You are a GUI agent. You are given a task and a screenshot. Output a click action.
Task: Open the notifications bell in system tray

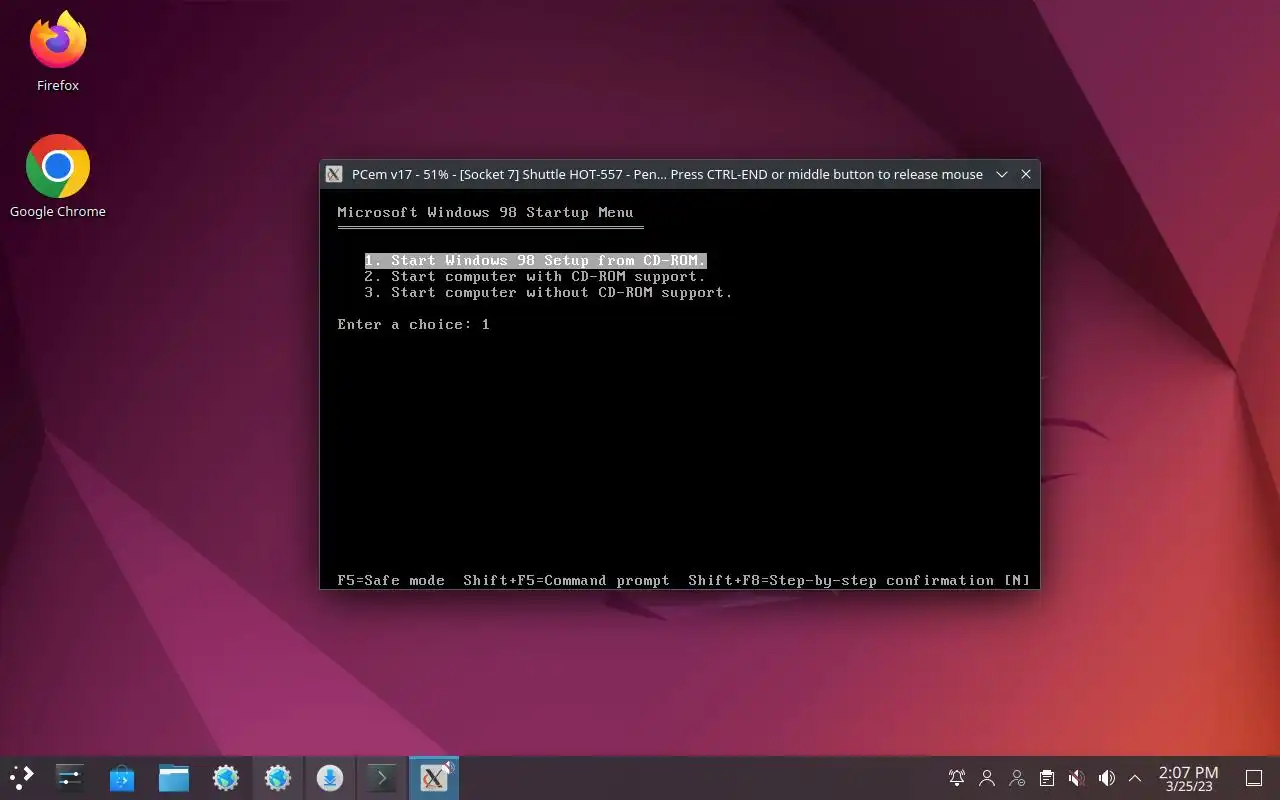[957, 777]
